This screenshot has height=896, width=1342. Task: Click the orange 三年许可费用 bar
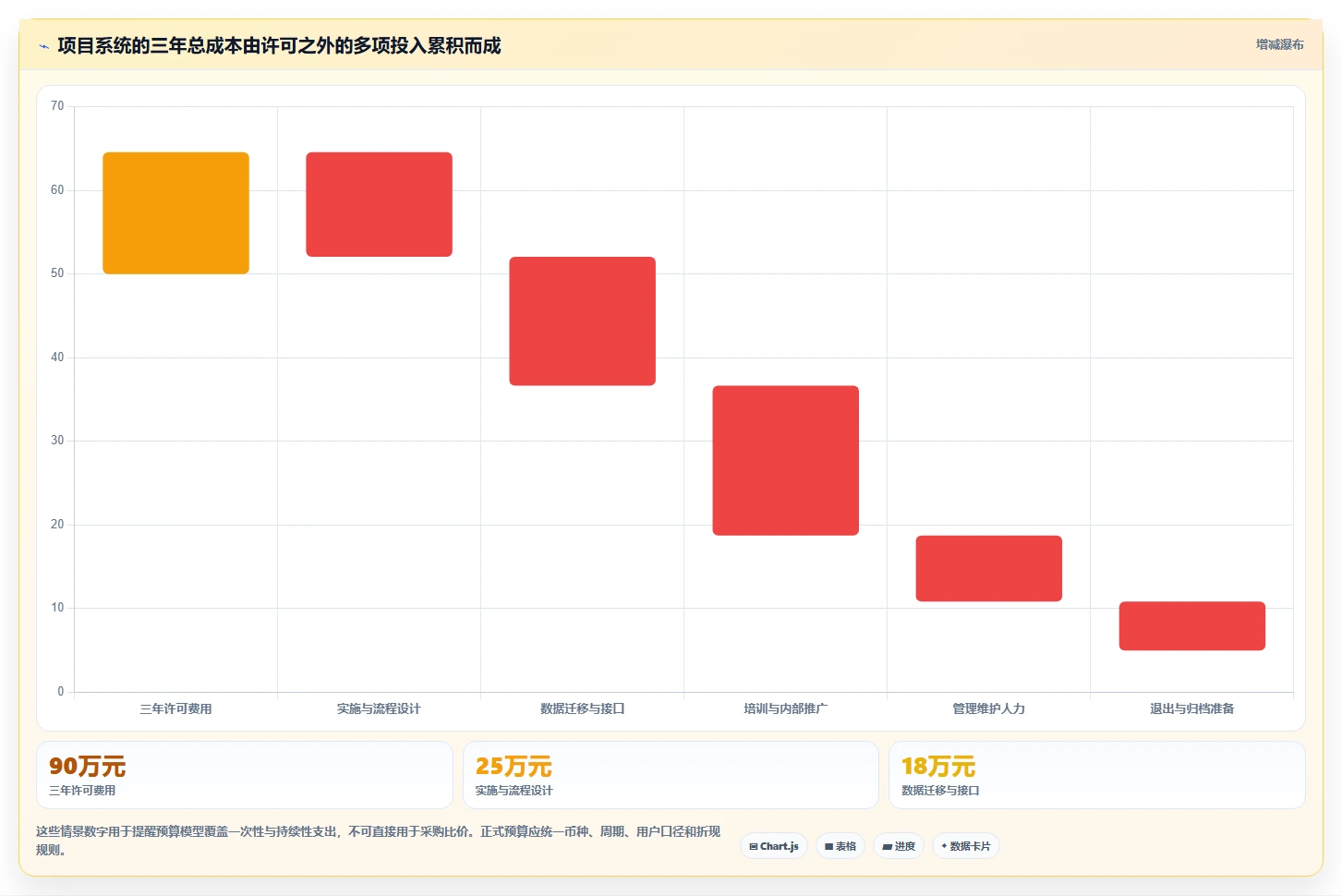[x=175, y=213]
